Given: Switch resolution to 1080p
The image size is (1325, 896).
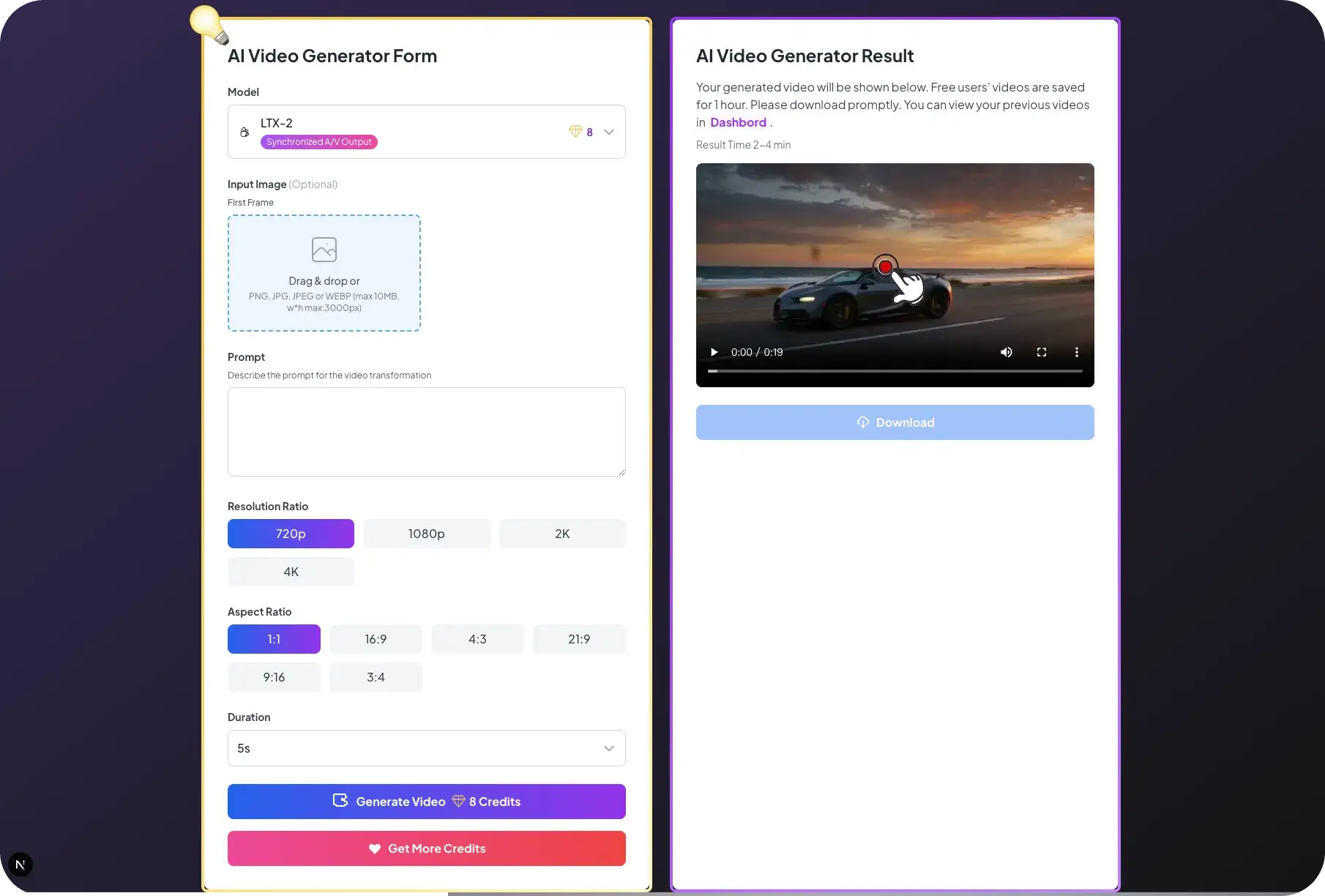Looking at the screenshot, I should pyautogui.click(x=426, y=534).
